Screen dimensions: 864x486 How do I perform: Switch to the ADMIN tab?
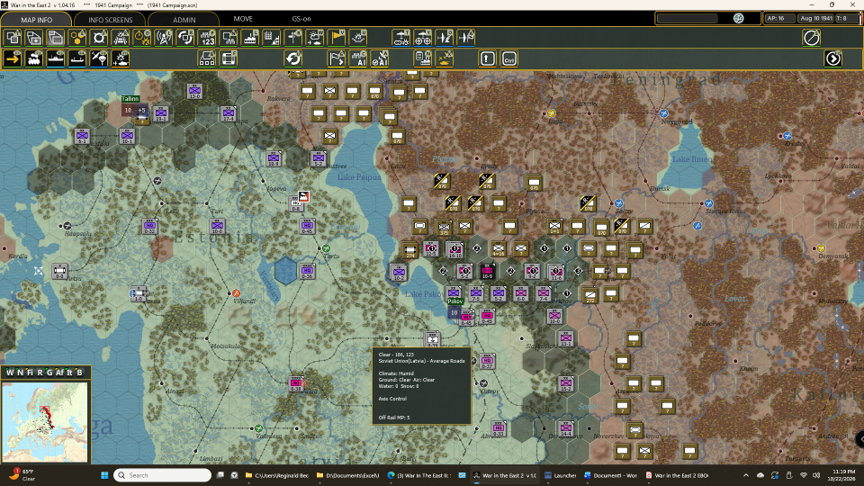(184, 19)
